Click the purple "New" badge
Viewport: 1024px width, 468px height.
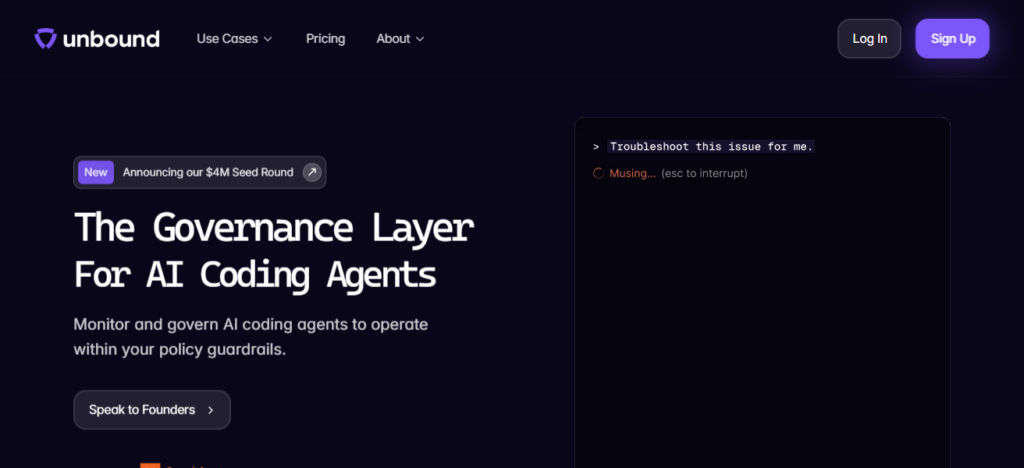click(x=96, y=172)
